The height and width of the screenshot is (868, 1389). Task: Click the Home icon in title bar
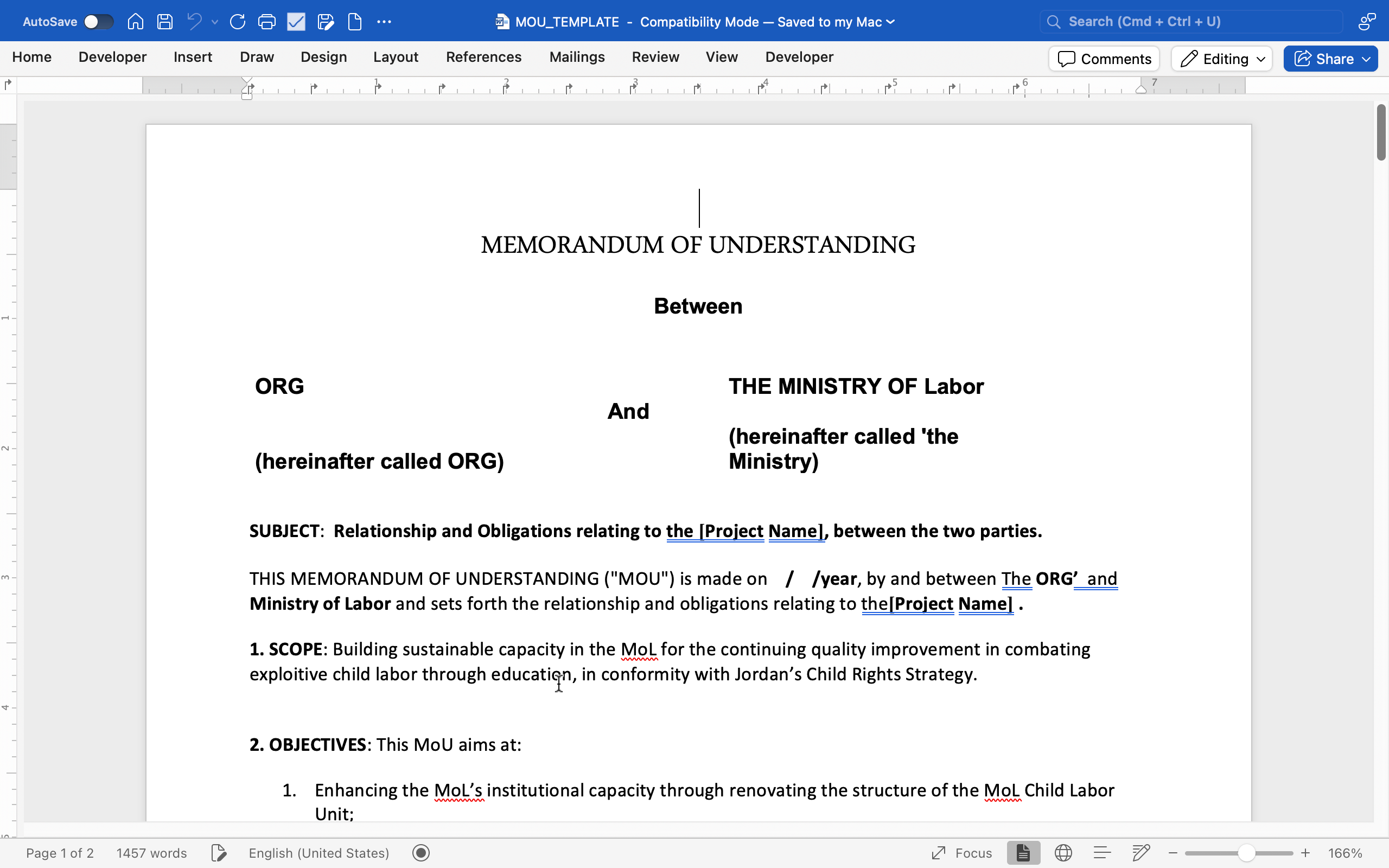[x=136, y=22]
